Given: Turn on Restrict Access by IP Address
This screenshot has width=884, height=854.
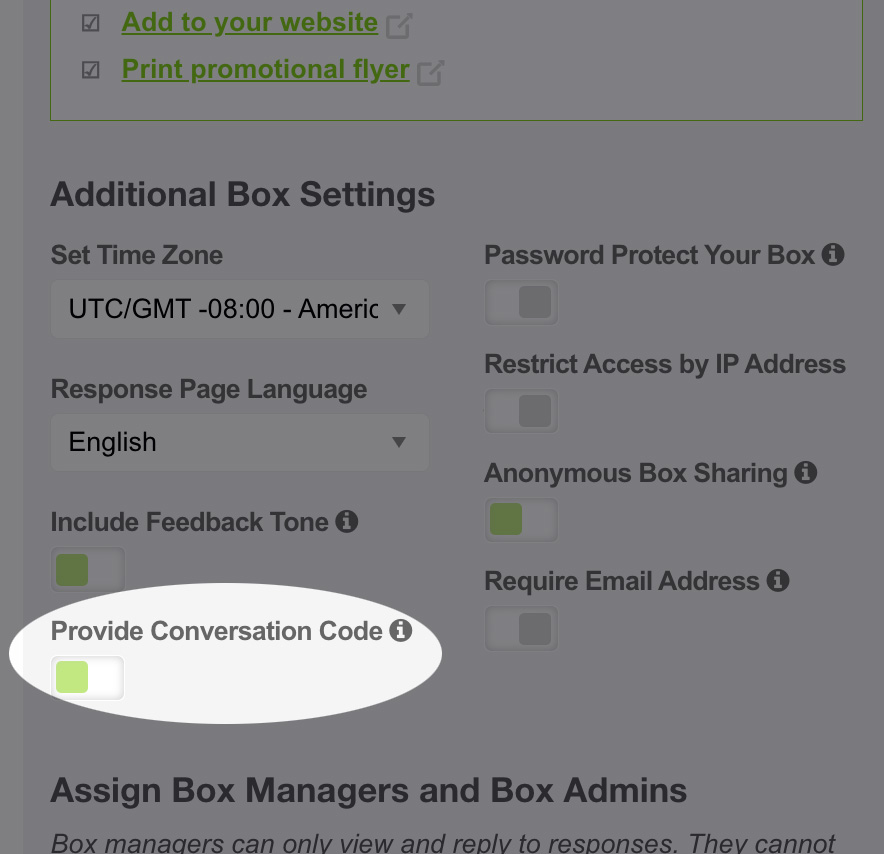Looking at the screenshot, I should [x=521, y=411].
